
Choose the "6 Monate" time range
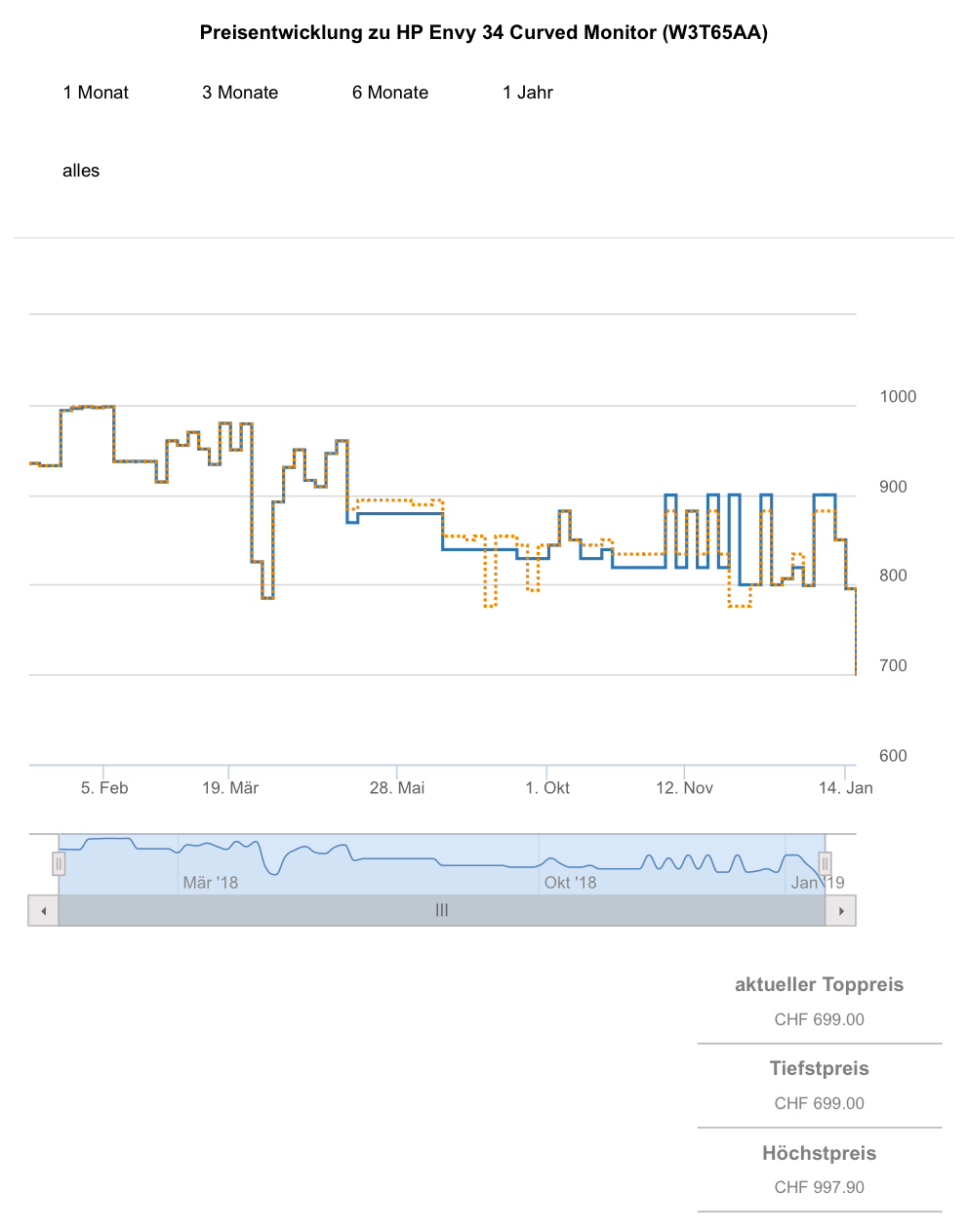coord(390,93)
